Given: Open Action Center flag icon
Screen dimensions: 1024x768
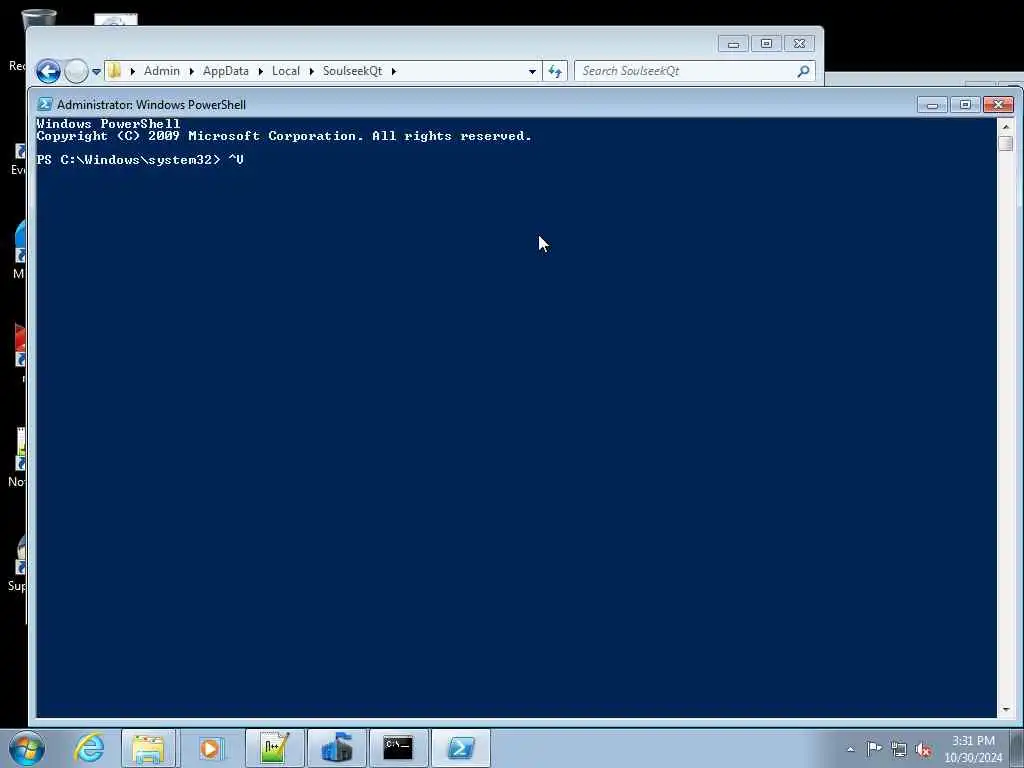Looking at the screenshot, I should pyautogui.click(x=874, y=748).
